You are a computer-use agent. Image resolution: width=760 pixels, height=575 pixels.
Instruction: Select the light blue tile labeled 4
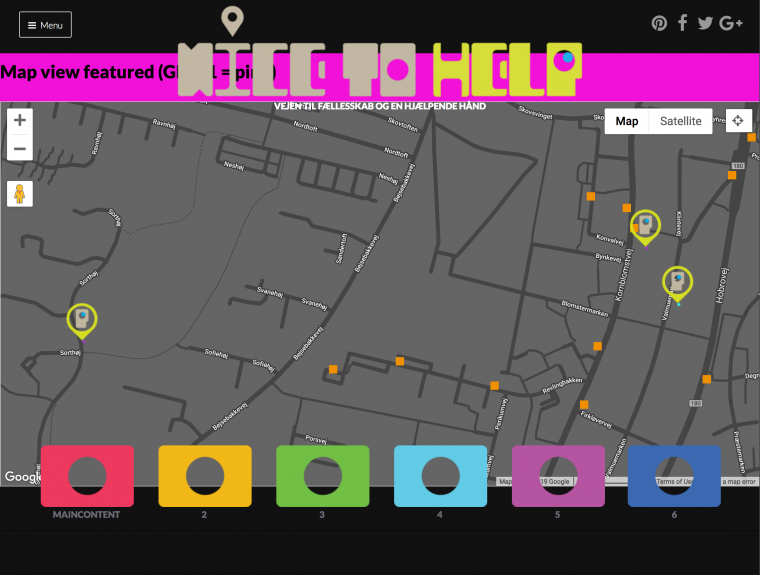click(441, 476)
